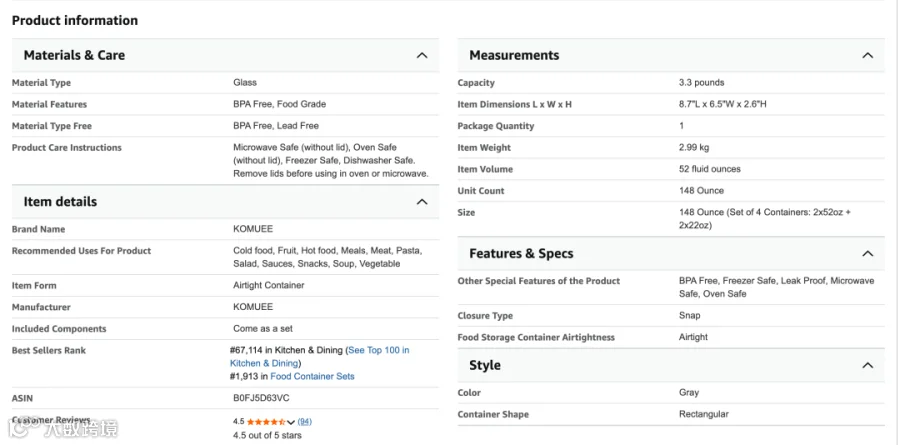Image resolution: width=900 pixels, height=445 pixels.
Task: Collapse the Style section chevron
Action: click(867, 365)
